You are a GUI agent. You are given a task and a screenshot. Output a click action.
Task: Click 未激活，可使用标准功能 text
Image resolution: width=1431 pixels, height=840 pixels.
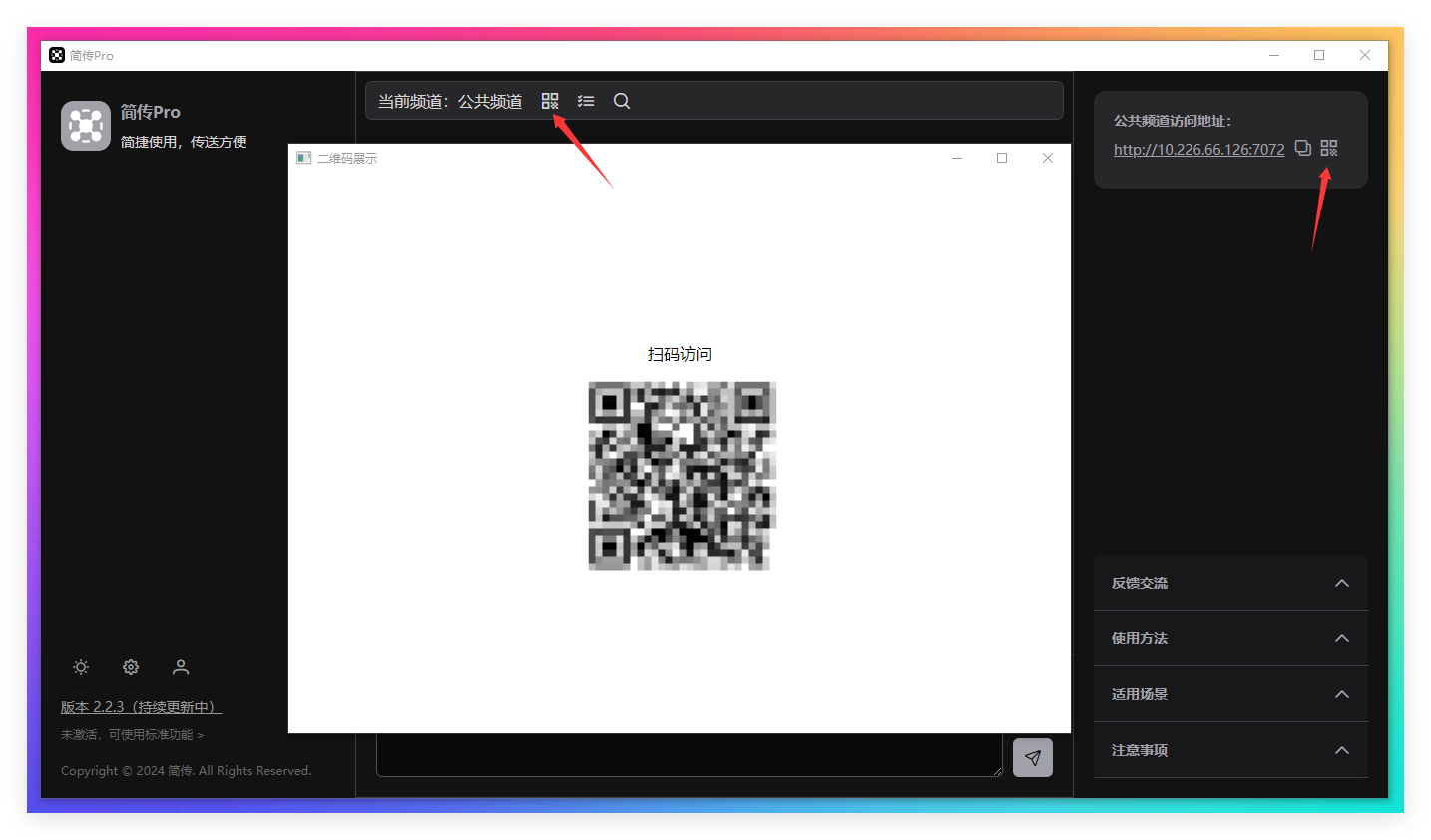(132, 734)
